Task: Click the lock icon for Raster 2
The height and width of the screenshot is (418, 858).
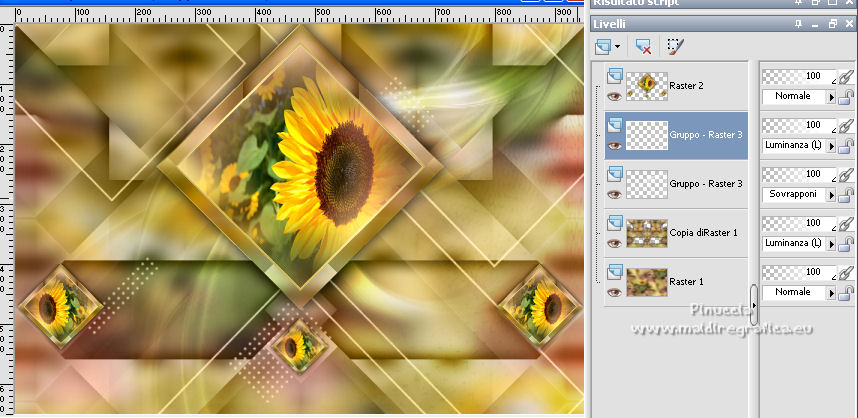Action: (846, 97)
